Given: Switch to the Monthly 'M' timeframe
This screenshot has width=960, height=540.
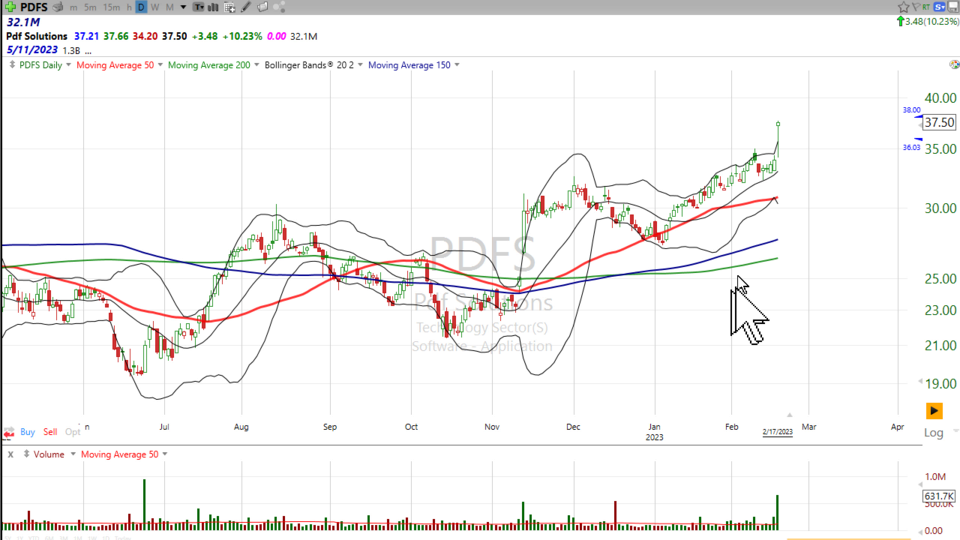Looking at the screenshot, I should 170,7.
